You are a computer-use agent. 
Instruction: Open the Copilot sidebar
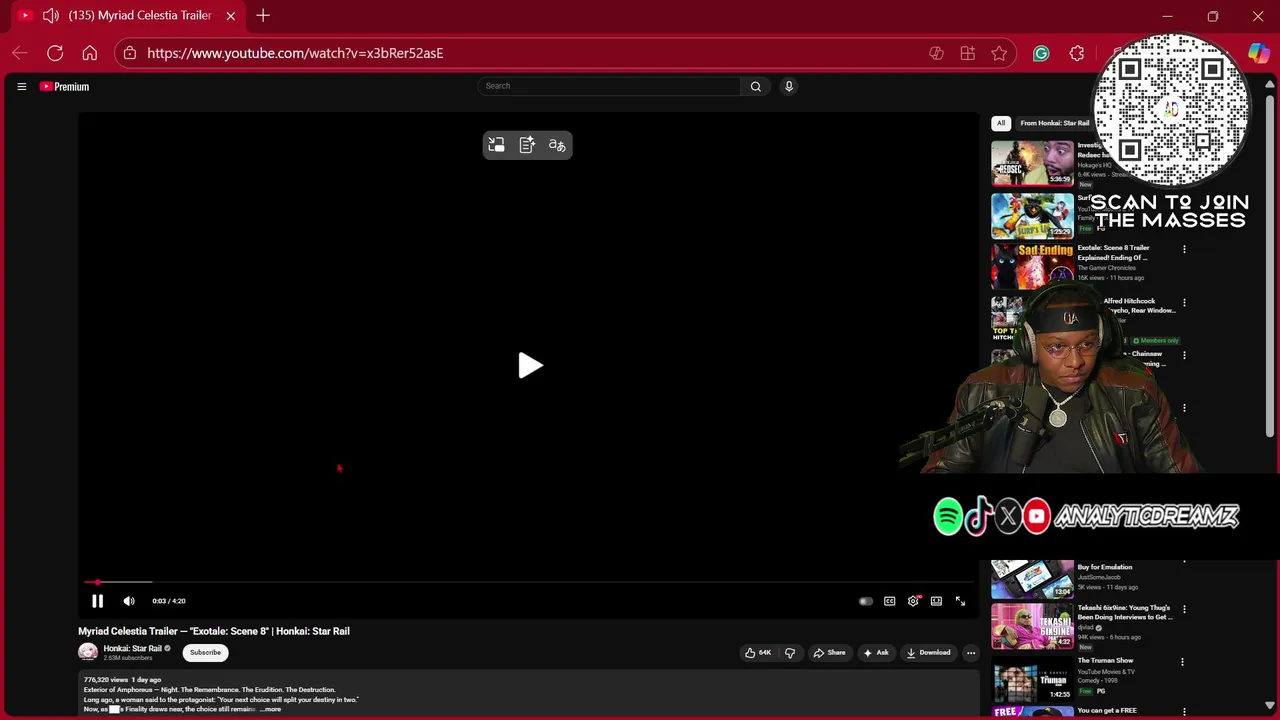pyautogui.click(x=1258, y=53)
